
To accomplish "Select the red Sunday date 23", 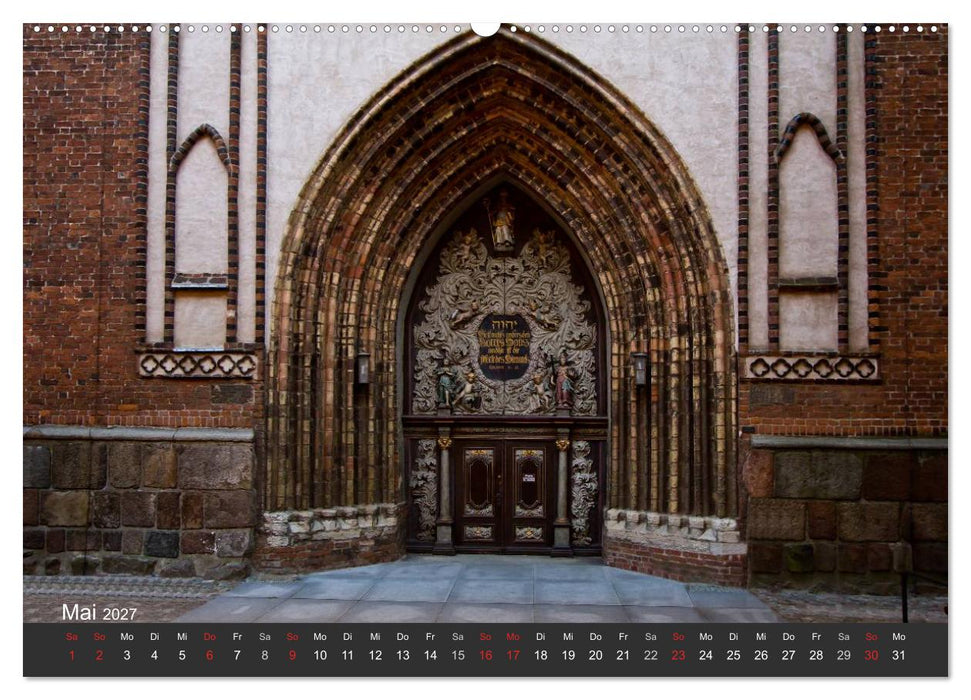I will pos(678,655).
